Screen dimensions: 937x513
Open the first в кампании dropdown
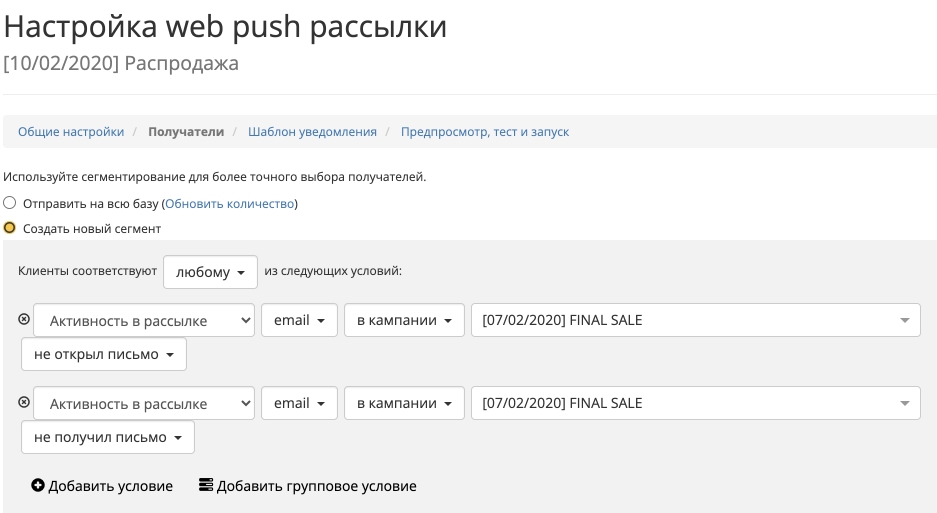point(404,321)
